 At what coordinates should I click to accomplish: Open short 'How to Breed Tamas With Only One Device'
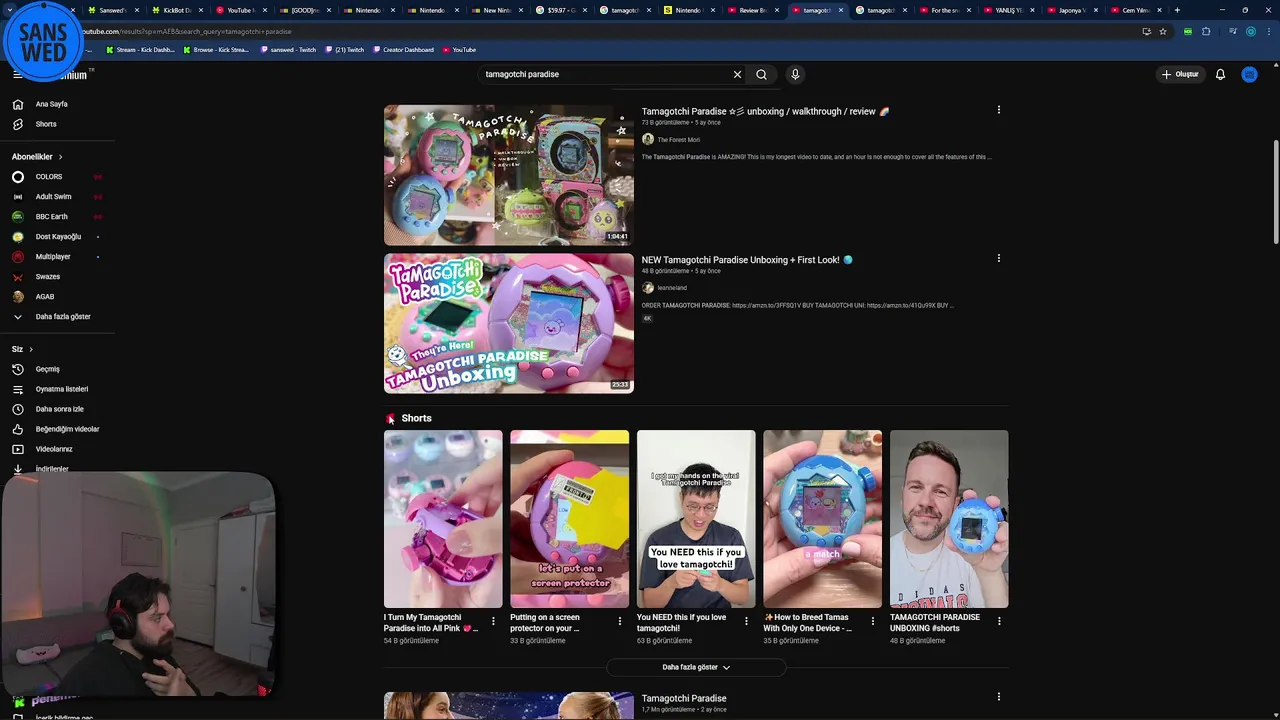tap(822, 519)
